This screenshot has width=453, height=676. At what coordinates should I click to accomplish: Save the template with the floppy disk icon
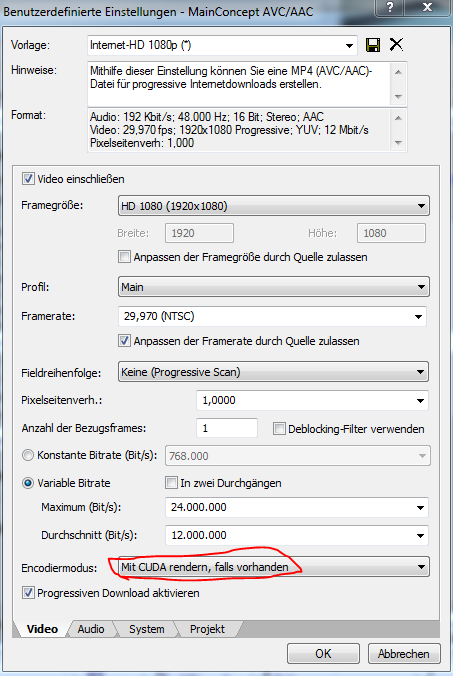pos(373,45)
